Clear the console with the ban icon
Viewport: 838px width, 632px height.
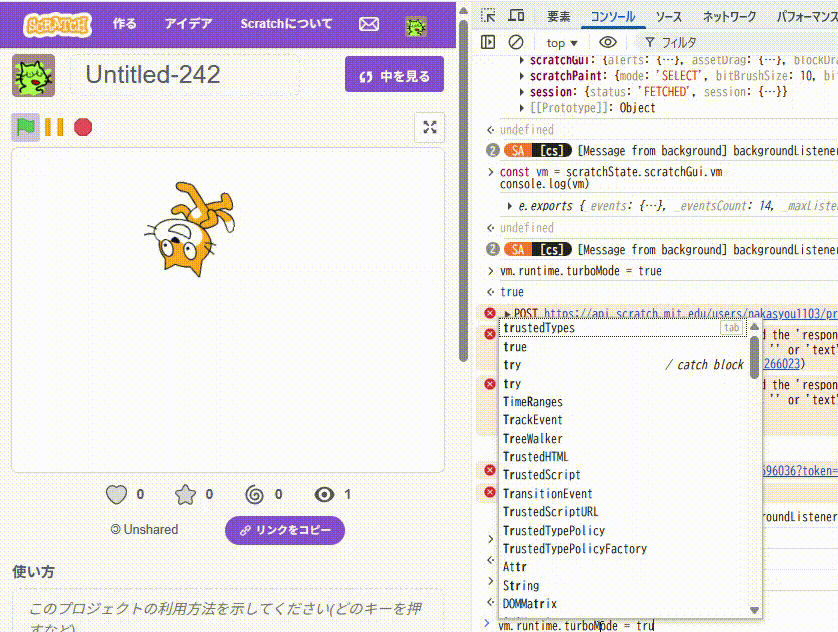tap(516, 42)
